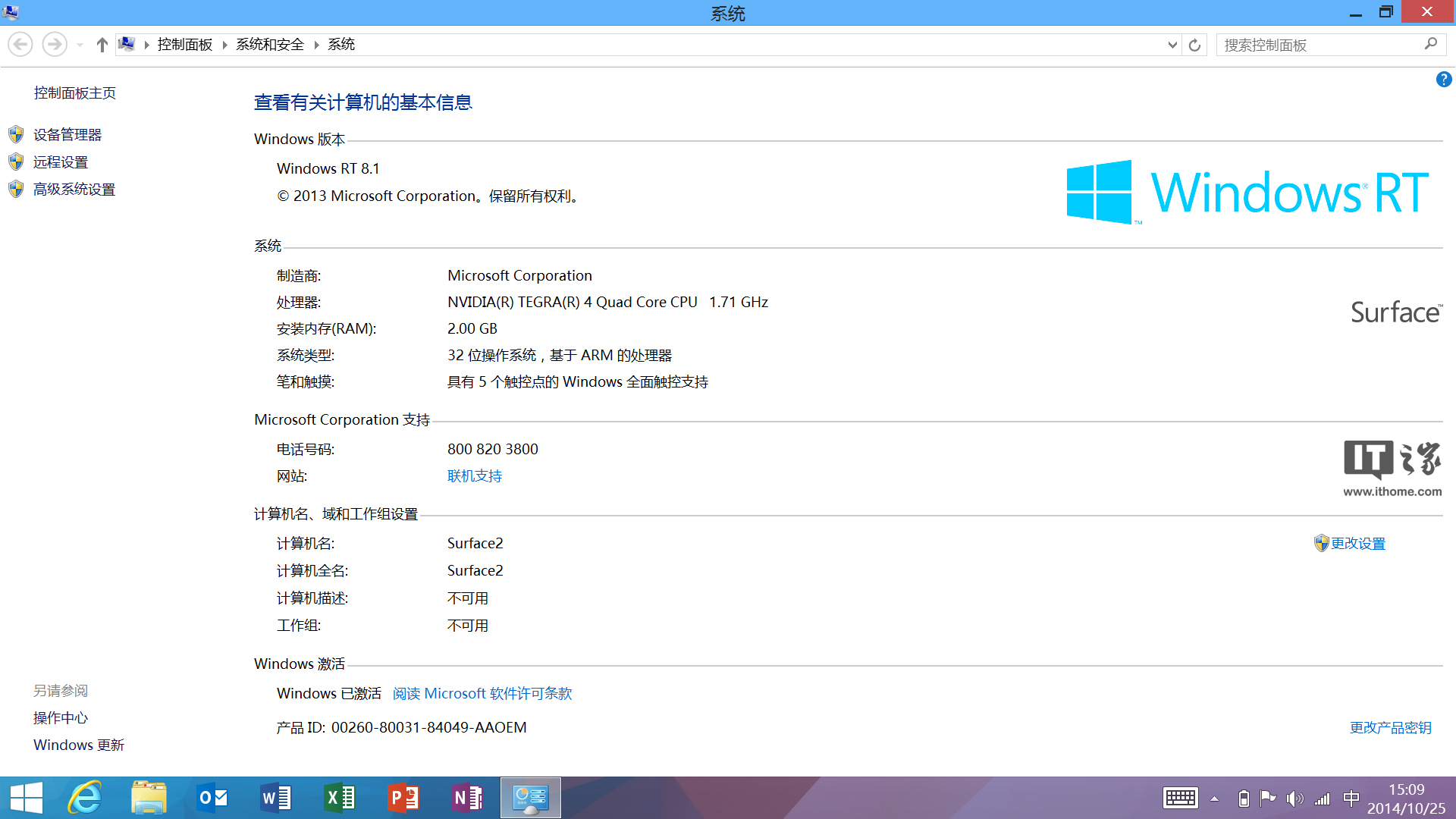1456x819 pixels.
Task: Click the installed RAM value 2.00 GB
Action: [x=472, y=328]
